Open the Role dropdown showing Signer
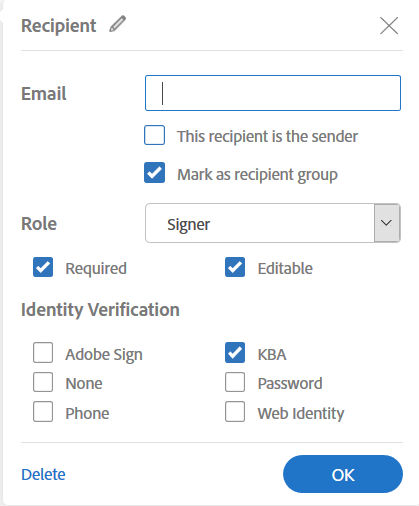Viewport: 419px width, 506px height. tap(273, 223)
